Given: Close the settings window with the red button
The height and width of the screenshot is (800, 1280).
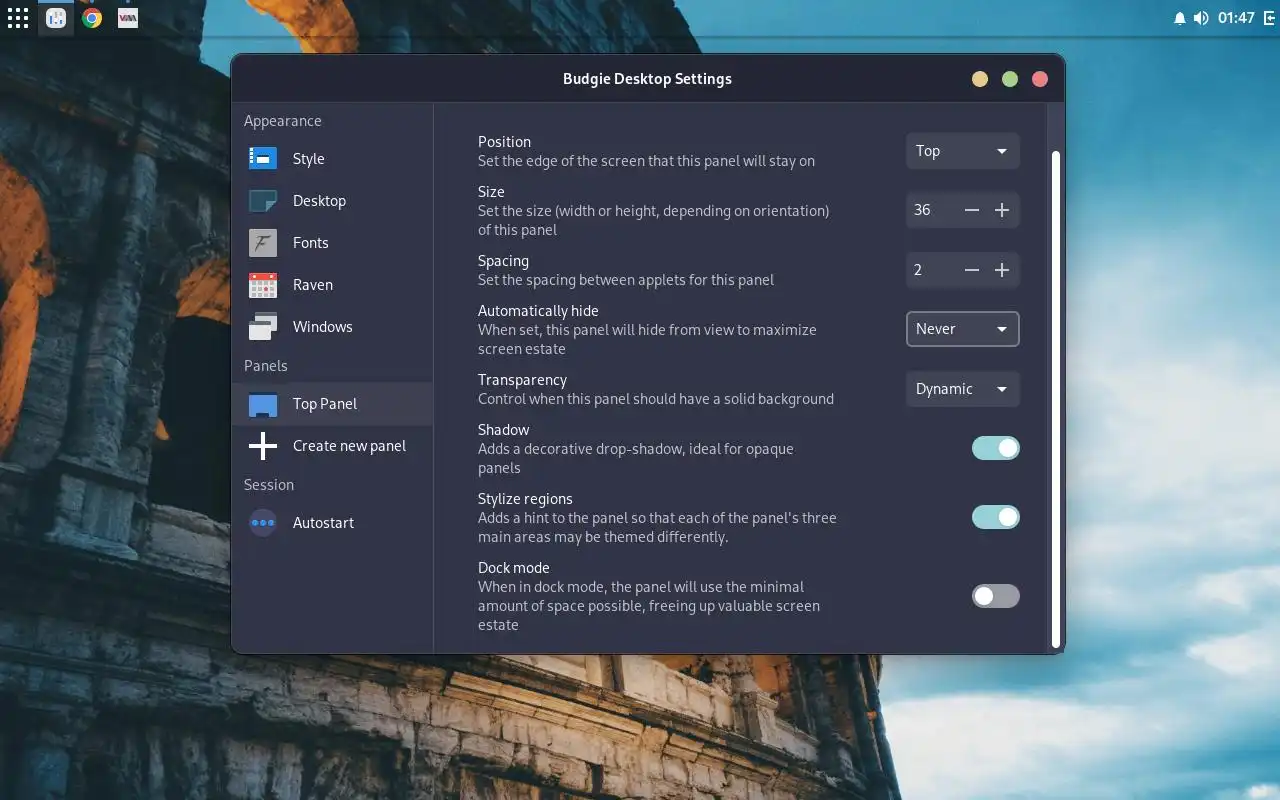Looking at the screenshot, I should [x=1040, y=79].
